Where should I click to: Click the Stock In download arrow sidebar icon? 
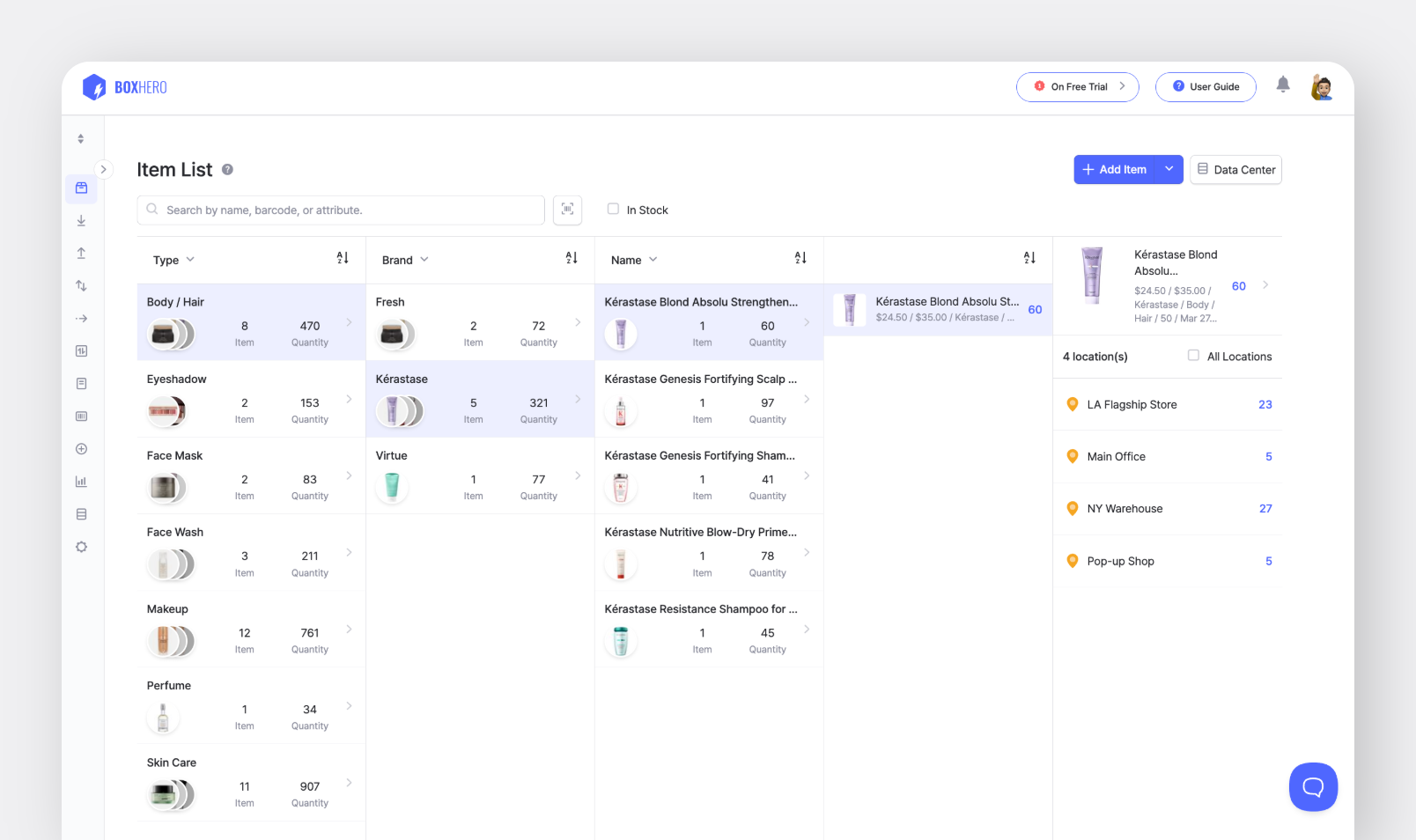[x=81, y=221]
